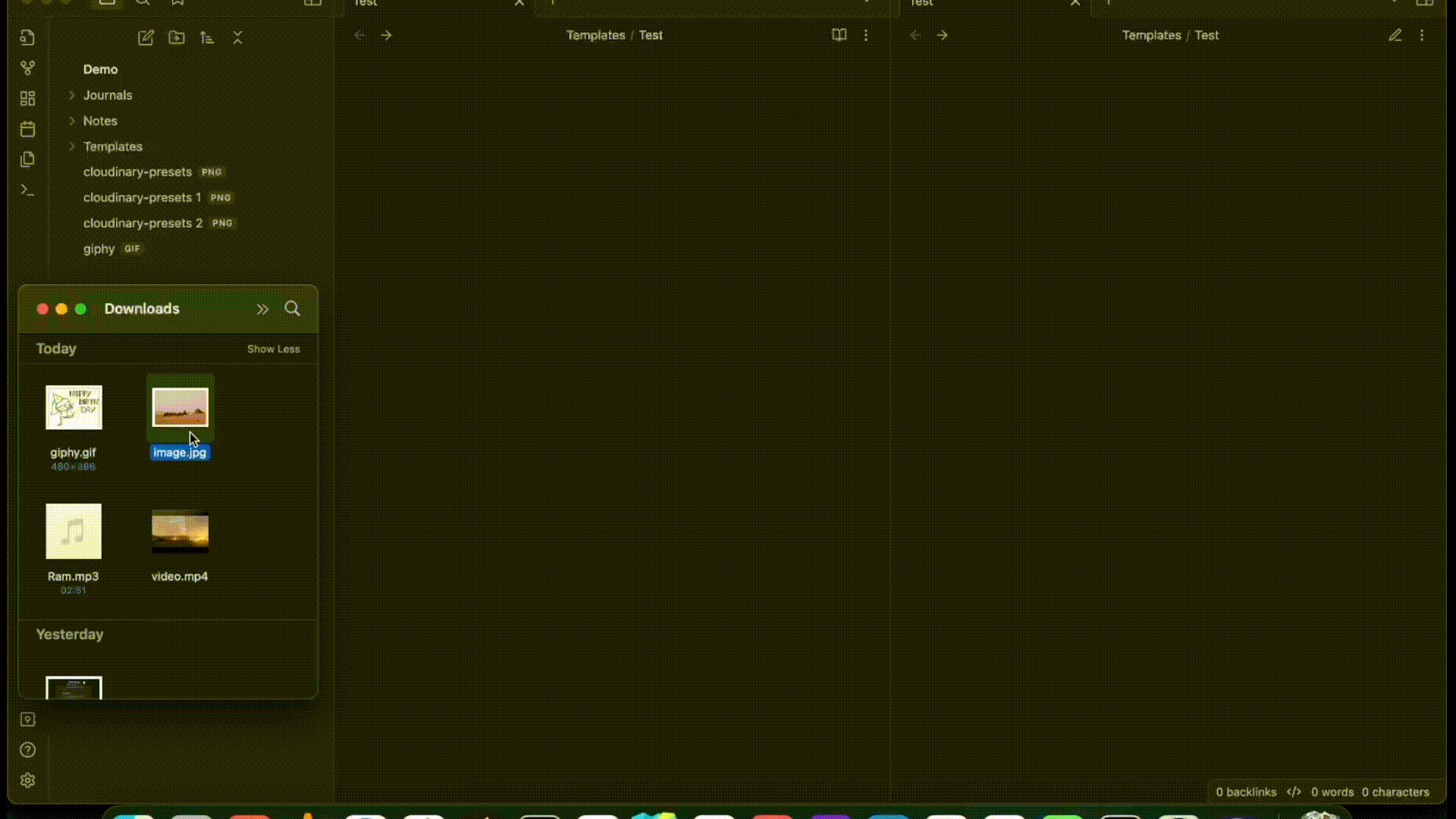
Task: Click Show Less in Downloads window
Action: pyautogui.click(x=273, y=349)
